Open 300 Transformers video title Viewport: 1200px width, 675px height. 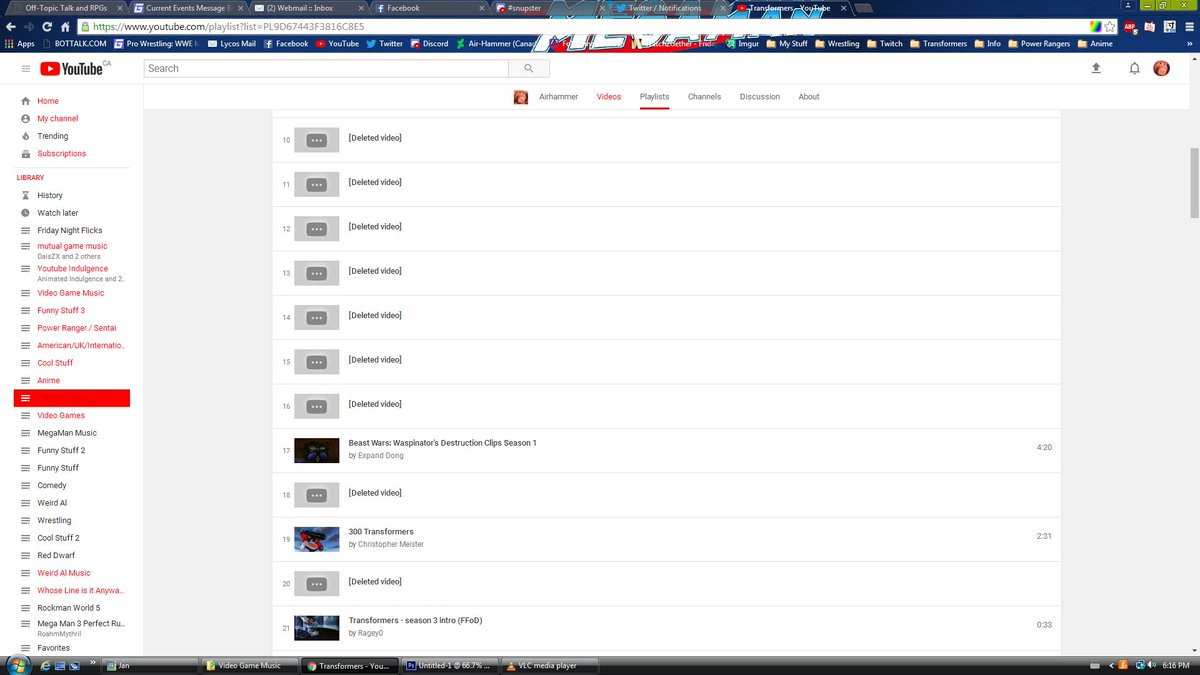pos(381,532)
